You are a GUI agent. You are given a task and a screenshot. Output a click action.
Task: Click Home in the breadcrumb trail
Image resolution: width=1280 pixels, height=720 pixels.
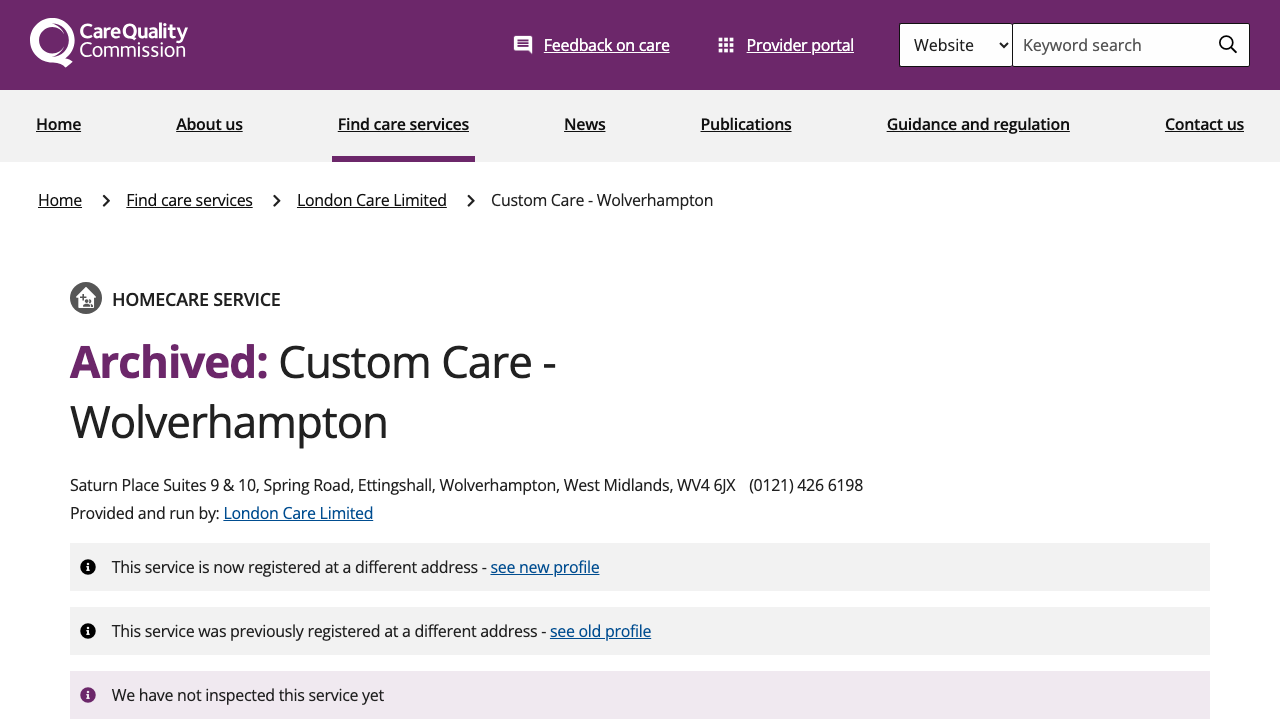click(x=60, y=199)
